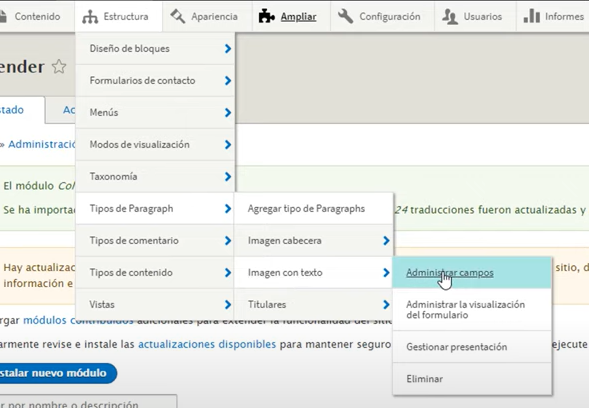This screenshot has height=408, width=589.
Task: Expand the Tipos de comentario arrow
Action: pyautogui.click(x=228, y=240)
